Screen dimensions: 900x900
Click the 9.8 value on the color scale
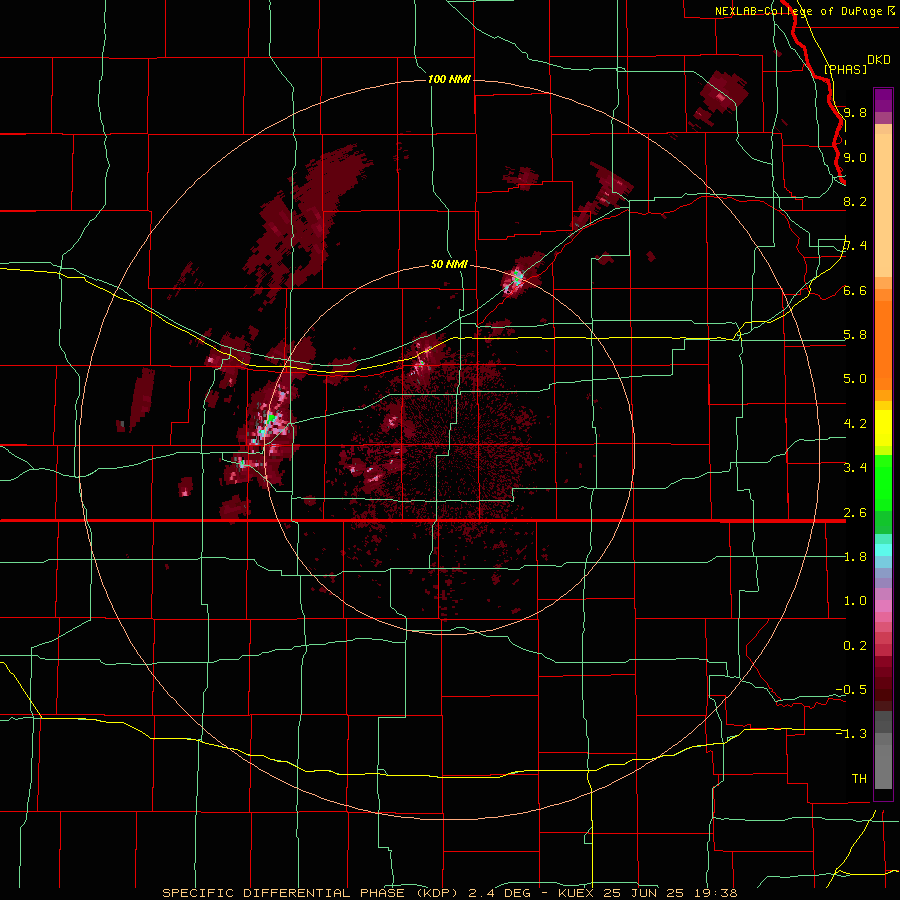[x=855, y=112]
